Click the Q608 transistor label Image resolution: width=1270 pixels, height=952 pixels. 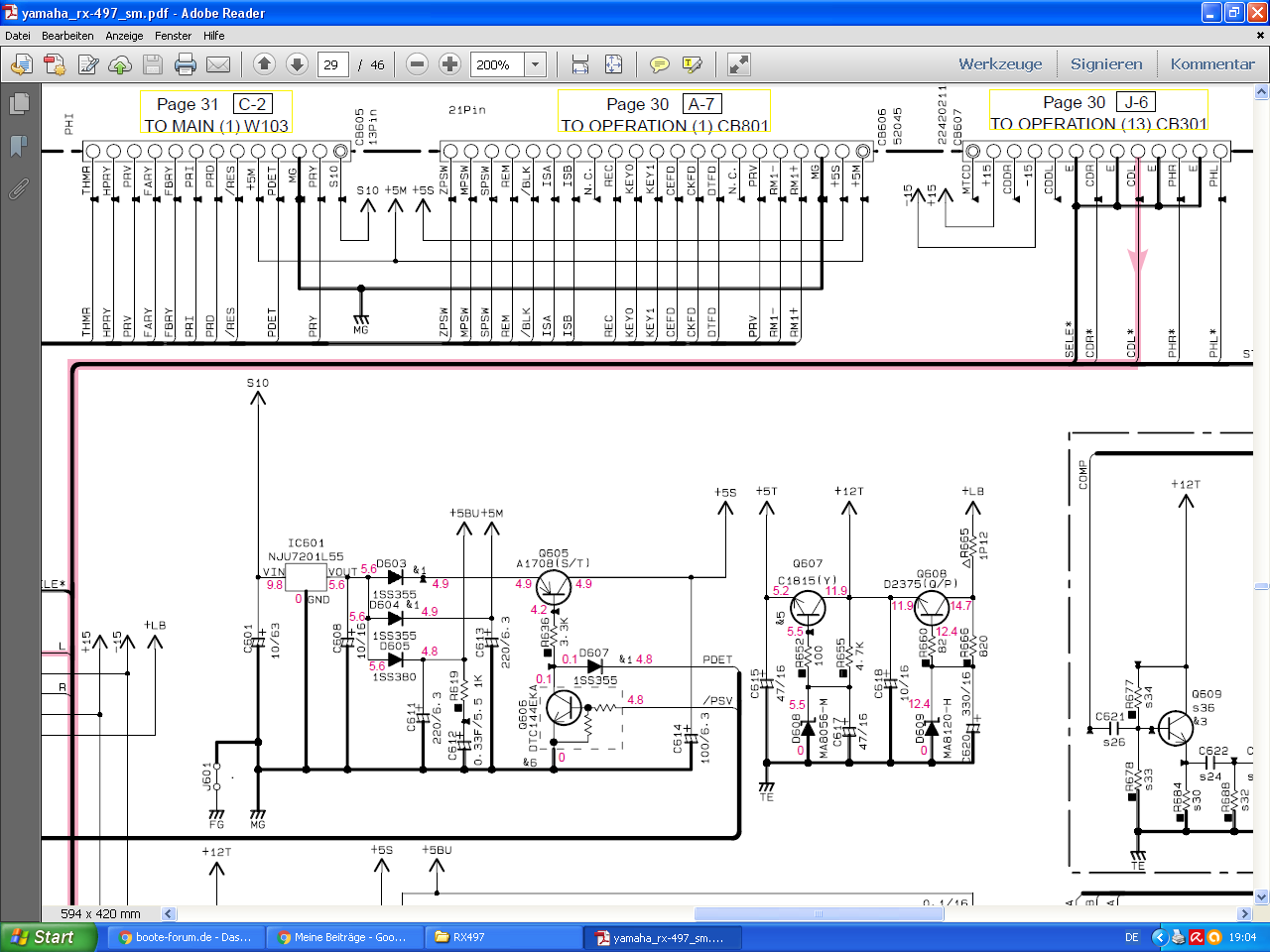[932, 573]
